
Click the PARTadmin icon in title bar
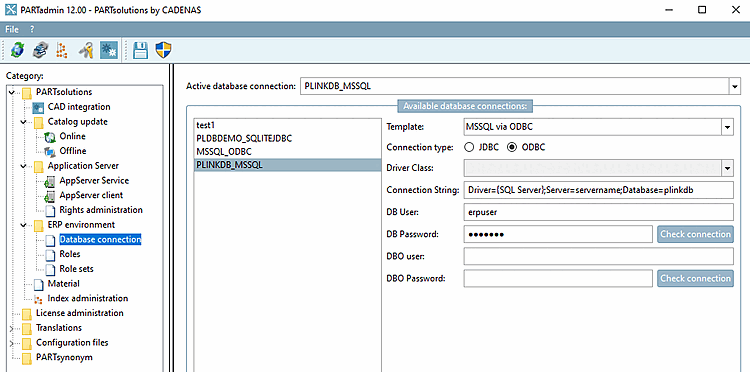coord(11,10)
